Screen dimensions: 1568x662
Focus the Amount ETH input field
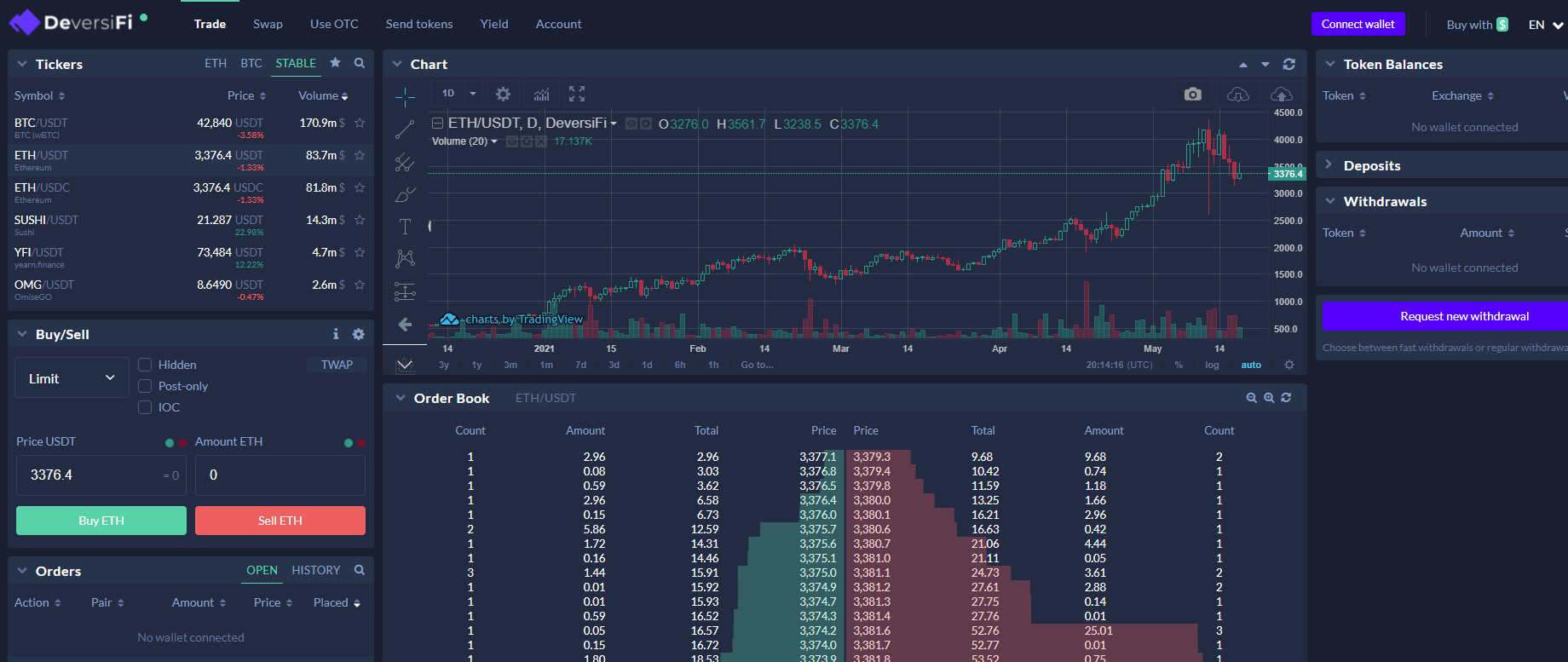(280, 475)
